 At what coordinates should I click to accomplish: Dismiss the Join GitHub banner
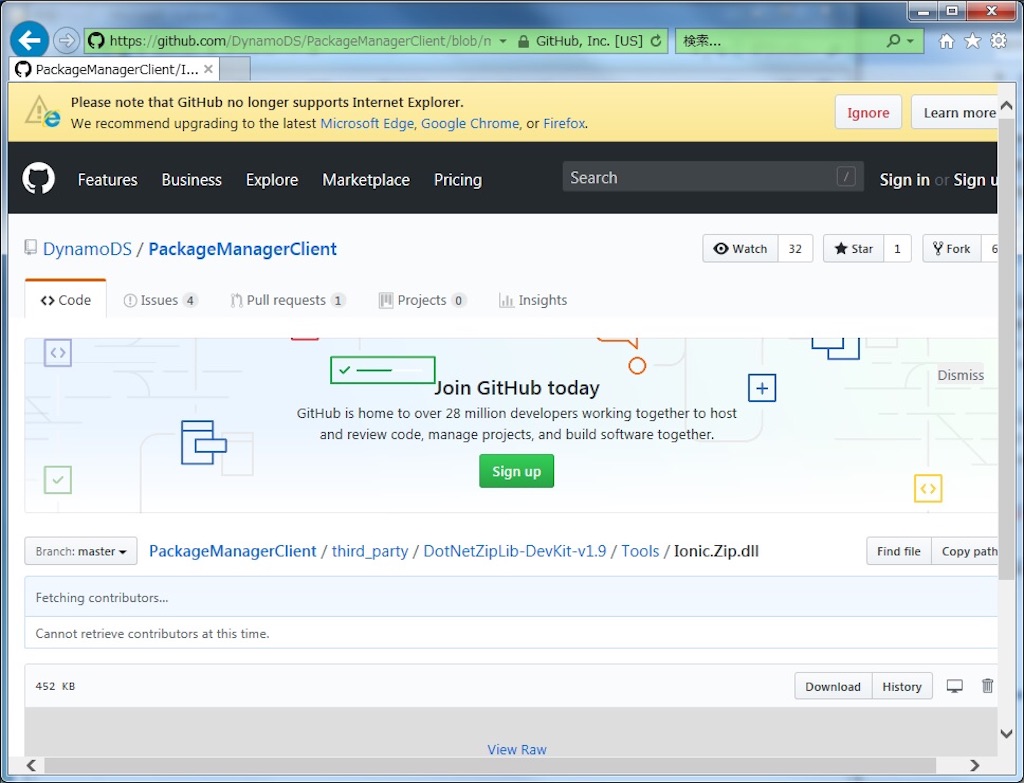point(960,375)
